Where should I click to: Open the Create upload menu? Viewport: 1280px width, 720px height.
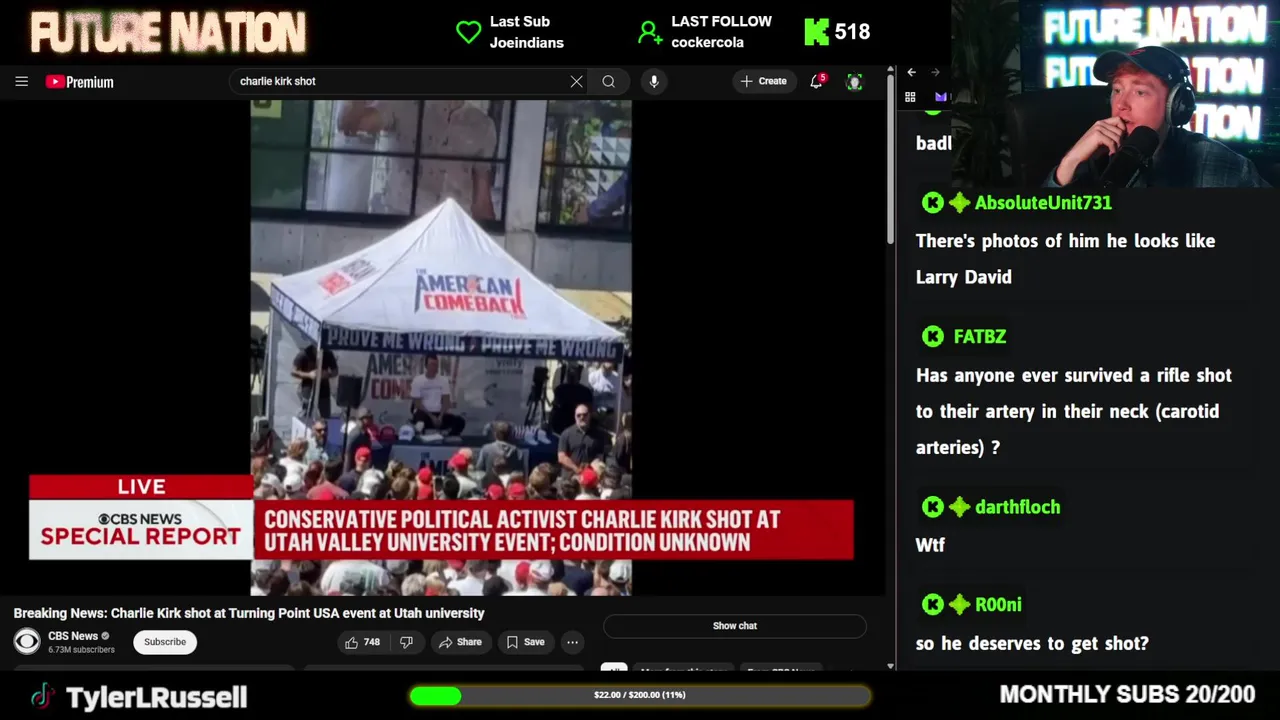[764, 81]
